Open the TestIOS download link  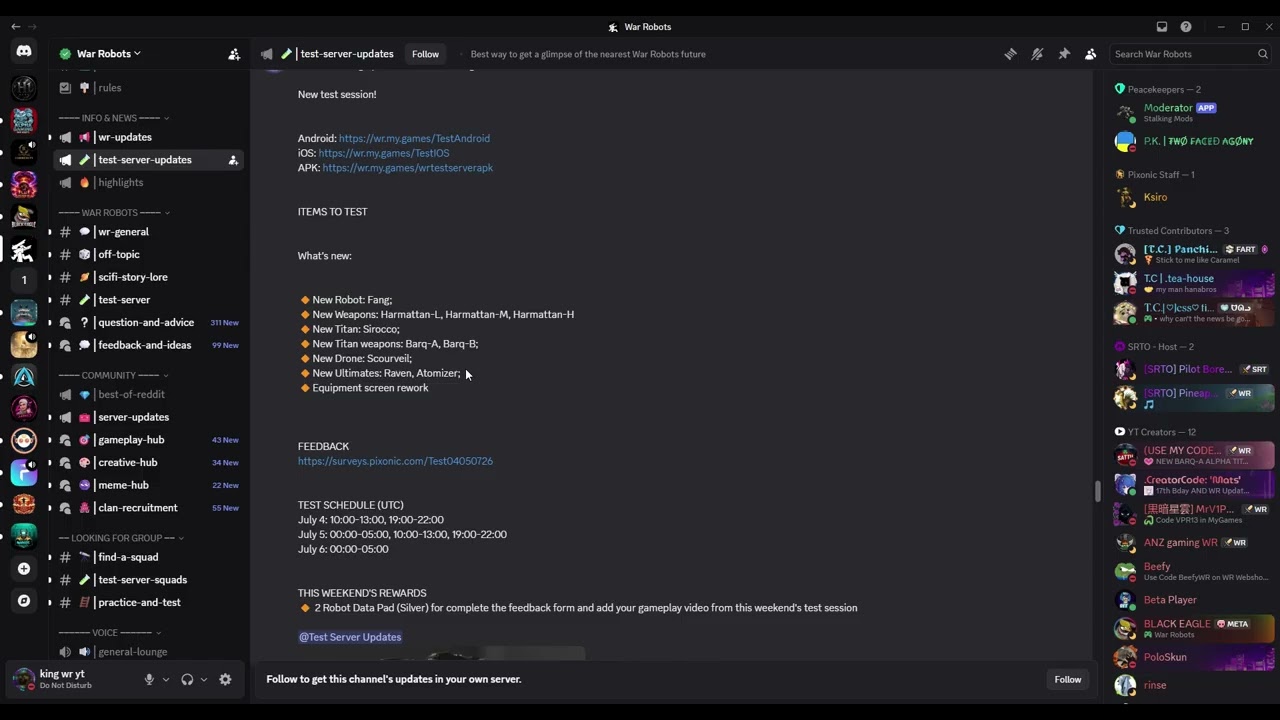tap(384, 153)
